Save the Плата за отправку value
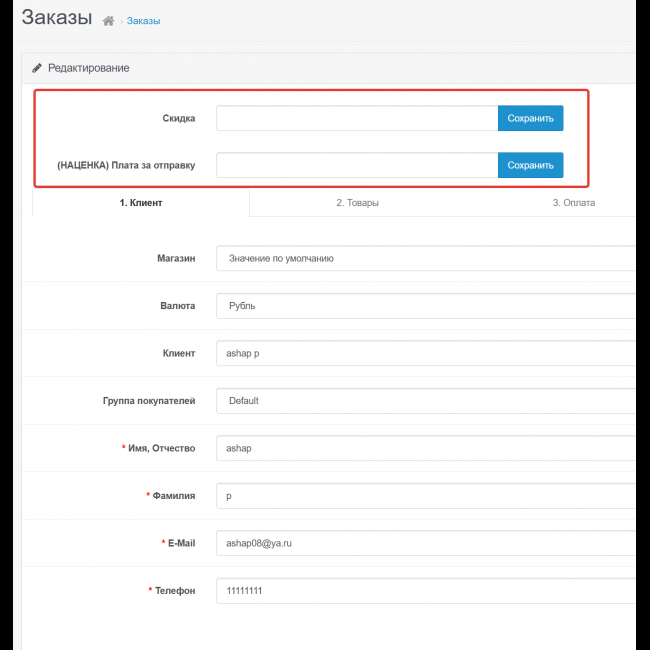650x650 pixels. [530, 165]
